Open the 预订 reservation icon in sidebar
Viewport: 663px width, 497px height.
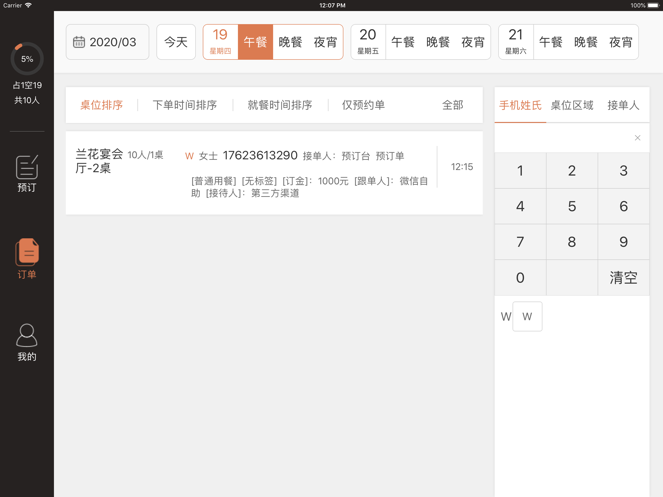(x=27, y=173)
